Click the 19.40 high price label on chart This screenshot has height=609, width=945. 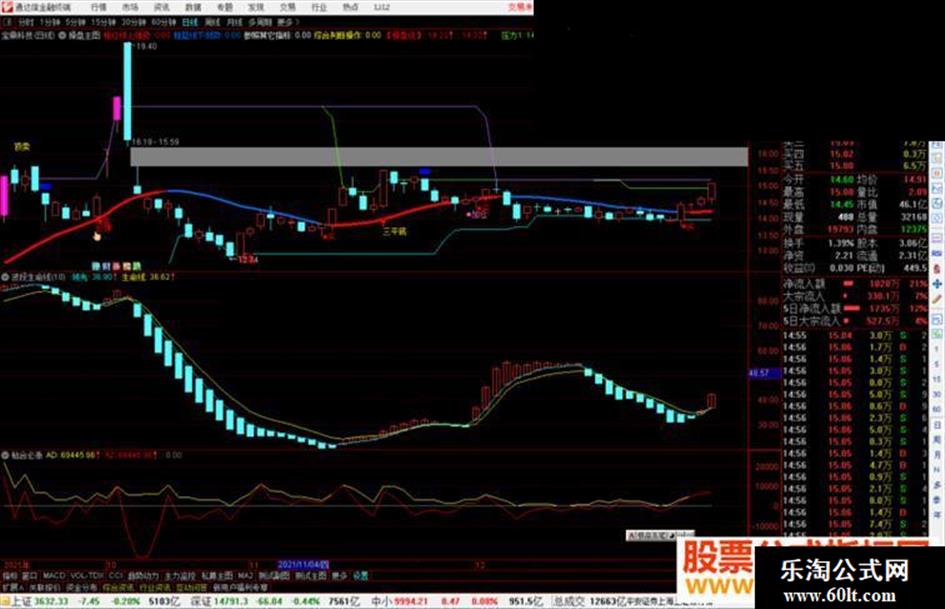pos(145,46)
